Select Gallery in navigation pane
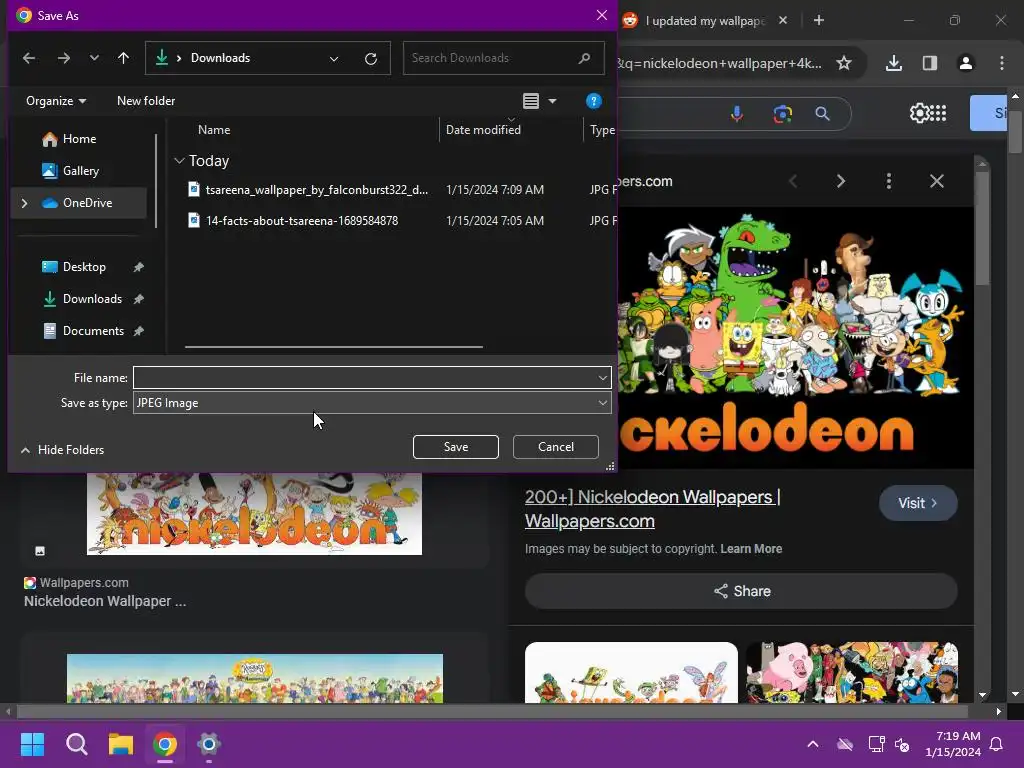 click(79, 171)
